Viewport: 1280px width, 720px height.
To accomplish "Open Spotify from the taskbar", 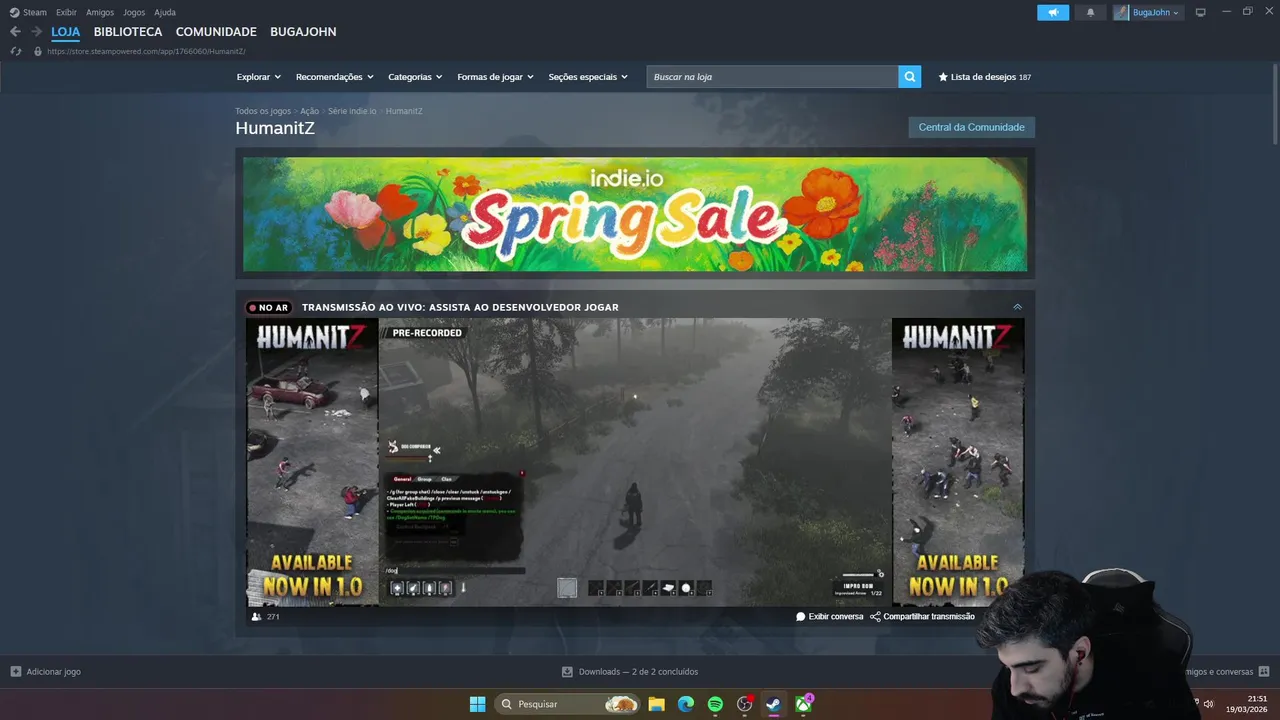I will point(715,704).
